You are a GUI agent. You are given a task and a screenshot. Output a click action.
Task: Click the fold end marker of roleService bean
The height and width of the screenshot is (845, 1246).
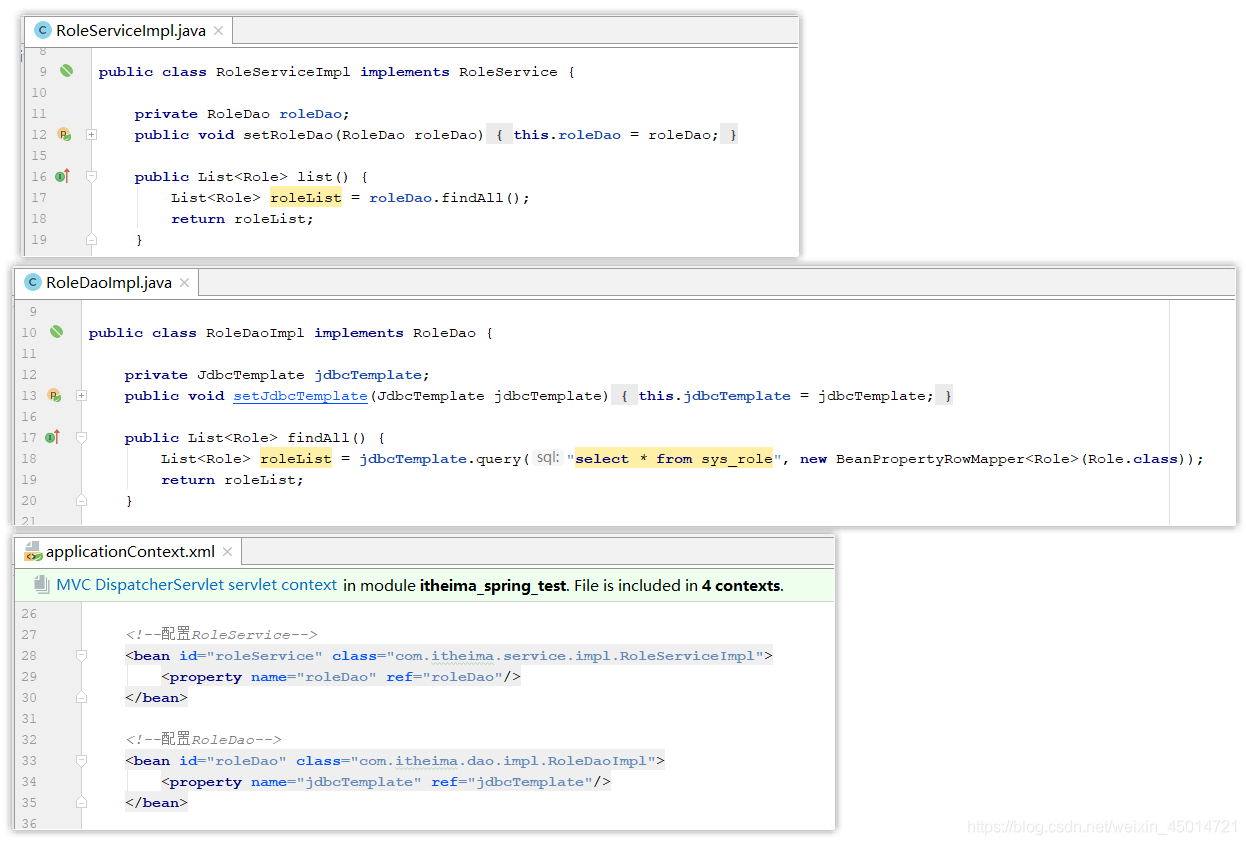[x=81, y=697]
